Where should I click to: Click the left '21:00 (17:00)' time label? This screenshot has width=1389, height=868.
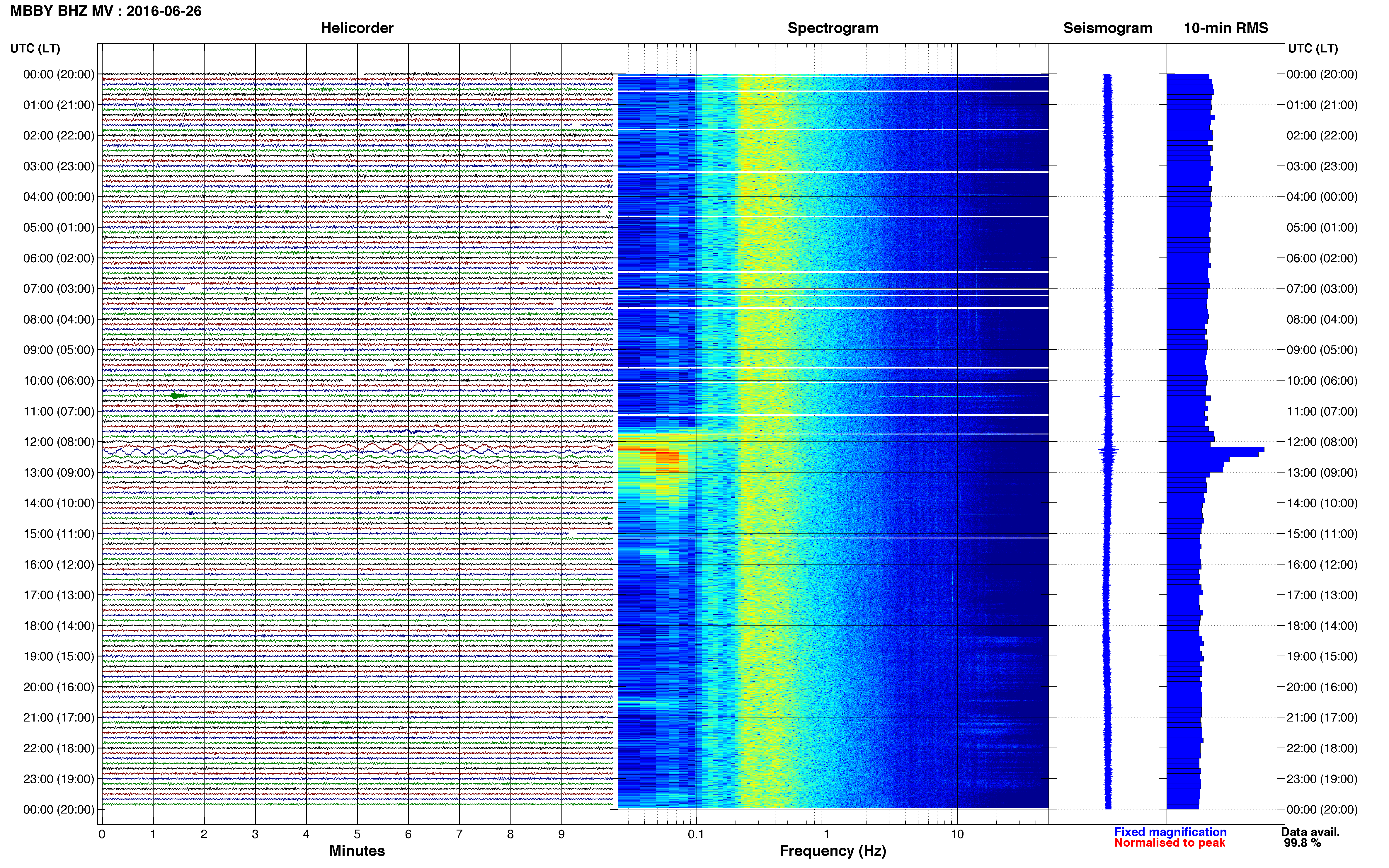pos(59,718)
